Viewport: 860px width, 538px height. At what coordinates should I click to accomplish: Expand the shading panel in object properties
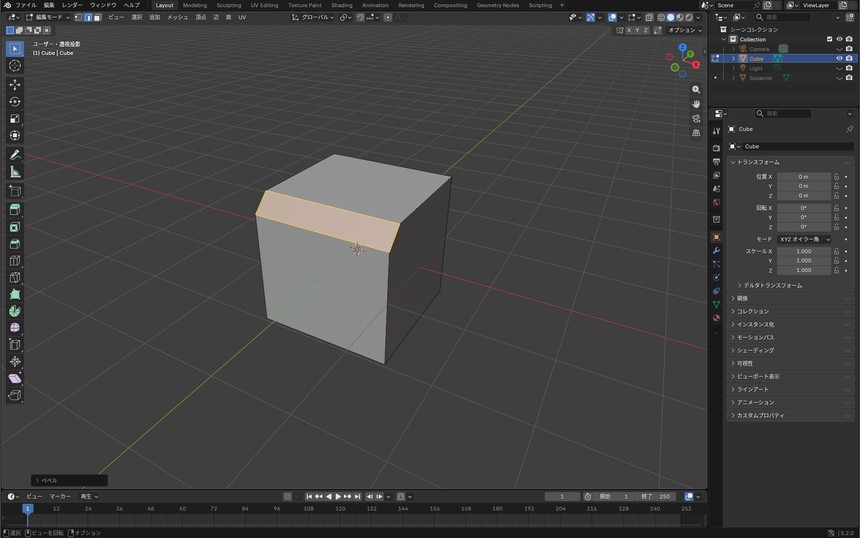[x=755, y=350]
